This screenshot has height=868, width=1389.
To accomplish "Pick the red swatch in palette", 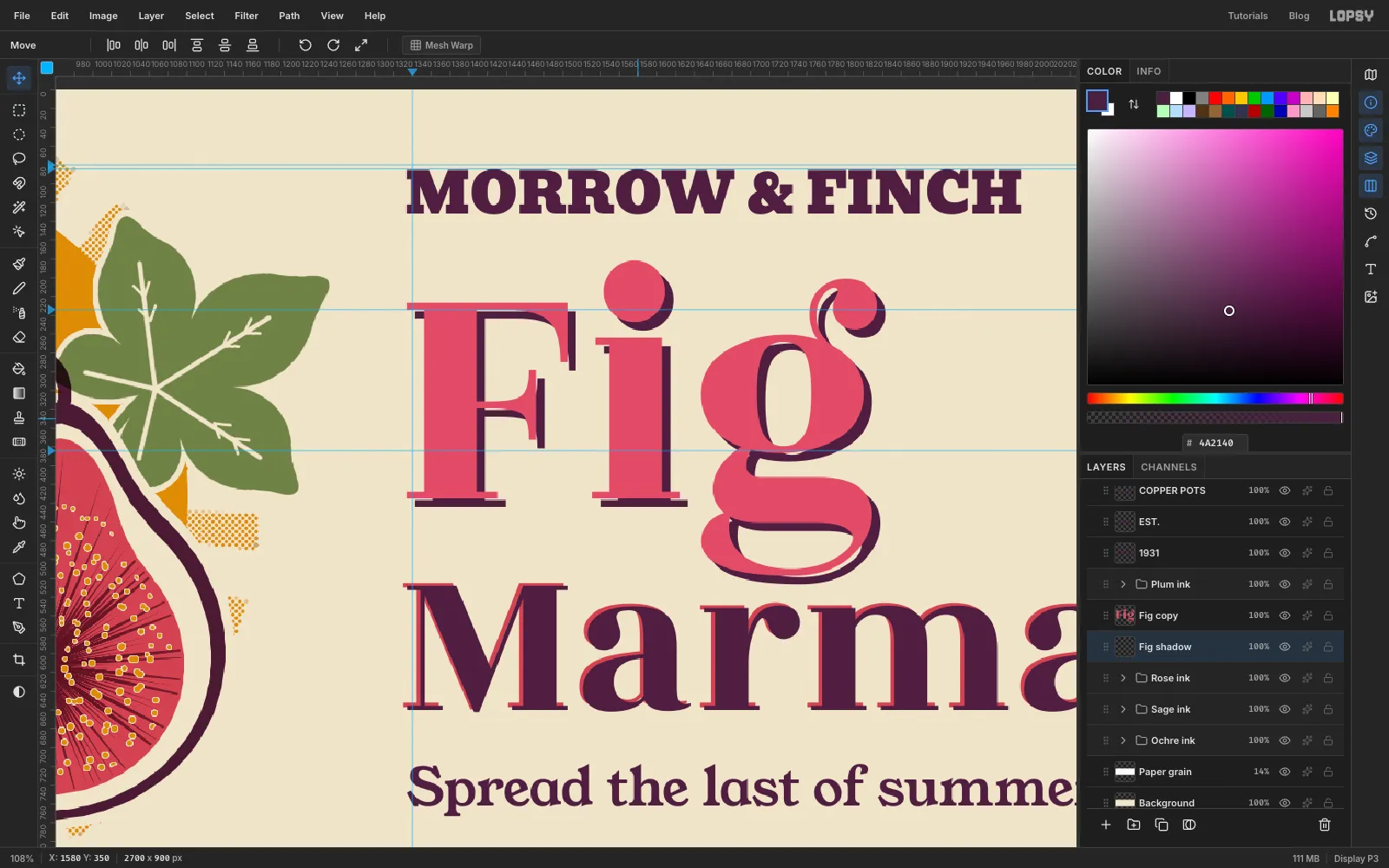I will pyautogui.click(x=1215, y=98).
